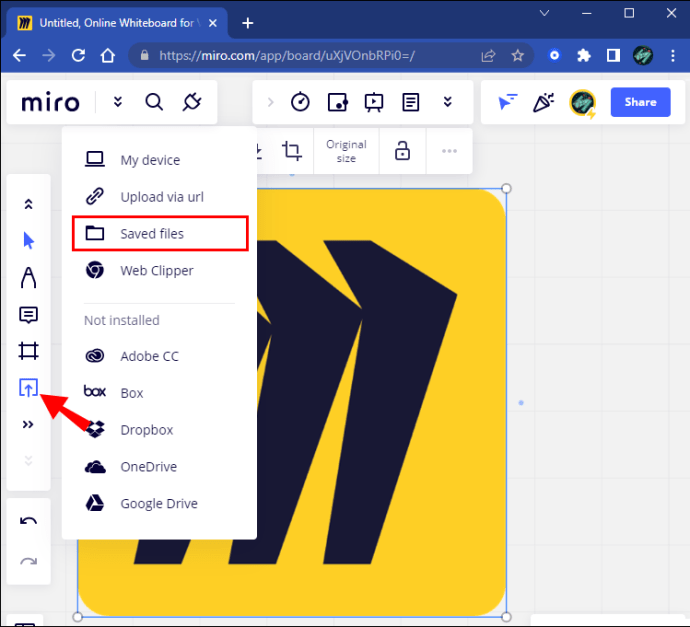Click the Miro logo
This screenshot has width=690, height=627.
(x=51, y=103)
